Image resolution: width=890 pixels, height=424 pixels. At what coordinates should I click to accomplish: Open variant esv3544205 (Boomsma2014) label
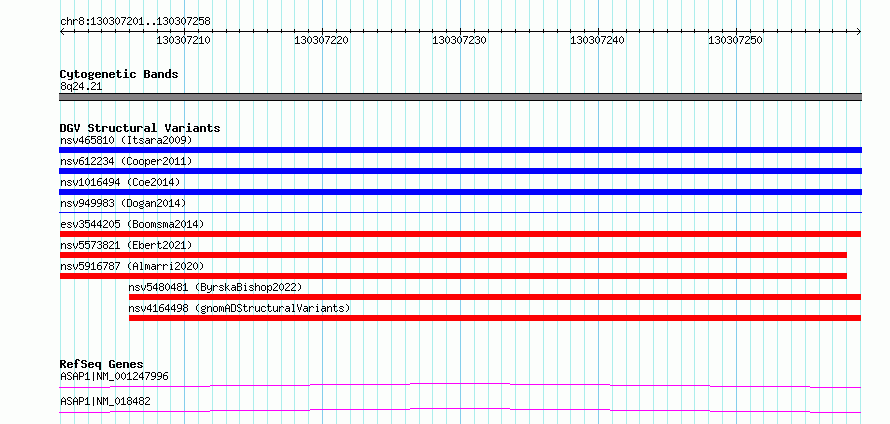(132, 224)
